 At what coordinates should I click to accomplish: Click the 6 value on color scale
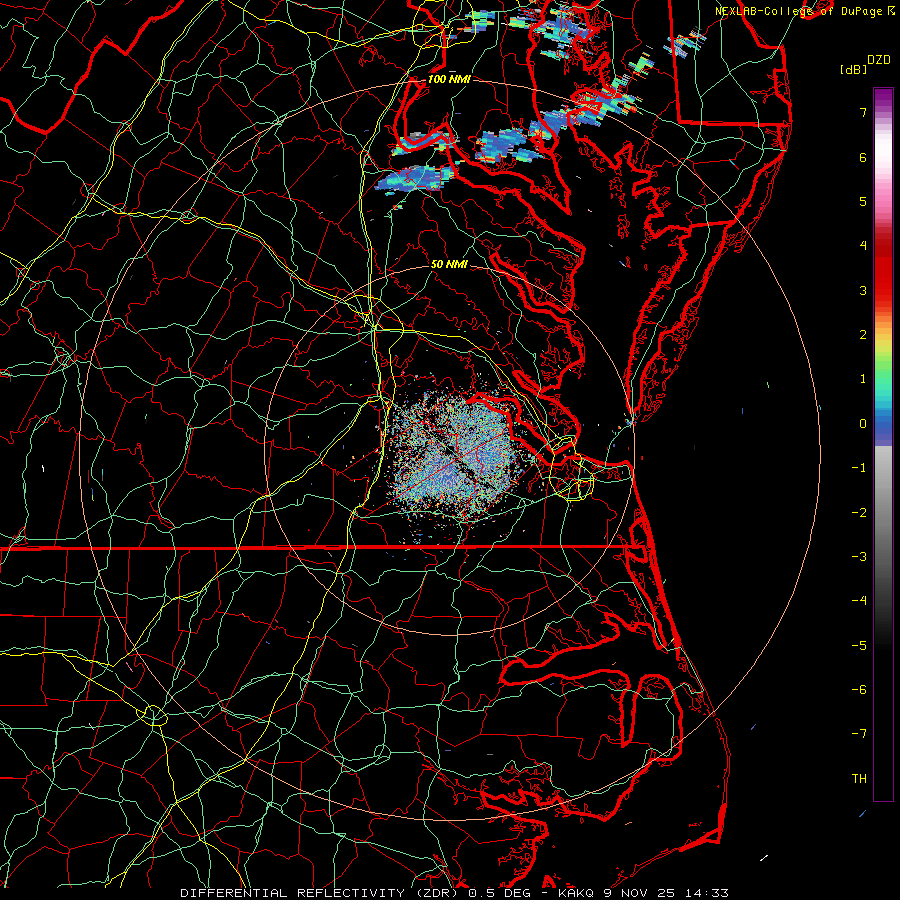click(863, 157)
